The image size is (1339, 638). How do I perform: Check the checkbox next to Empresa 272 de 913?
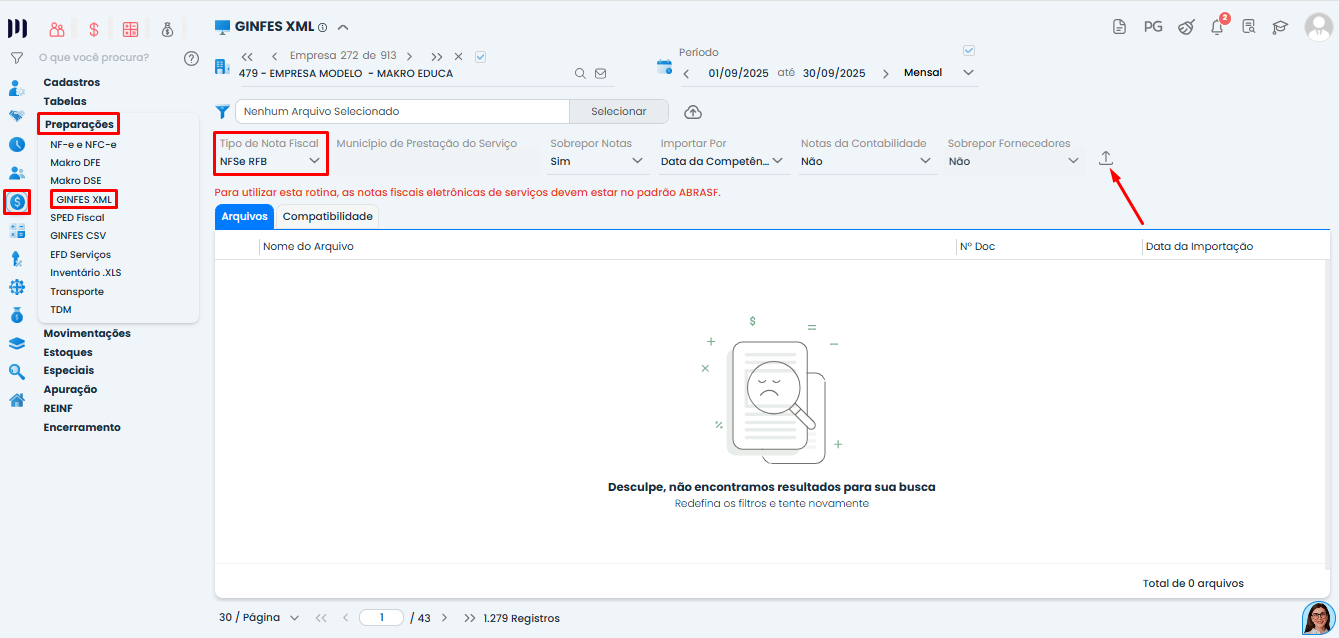[480, 56]
